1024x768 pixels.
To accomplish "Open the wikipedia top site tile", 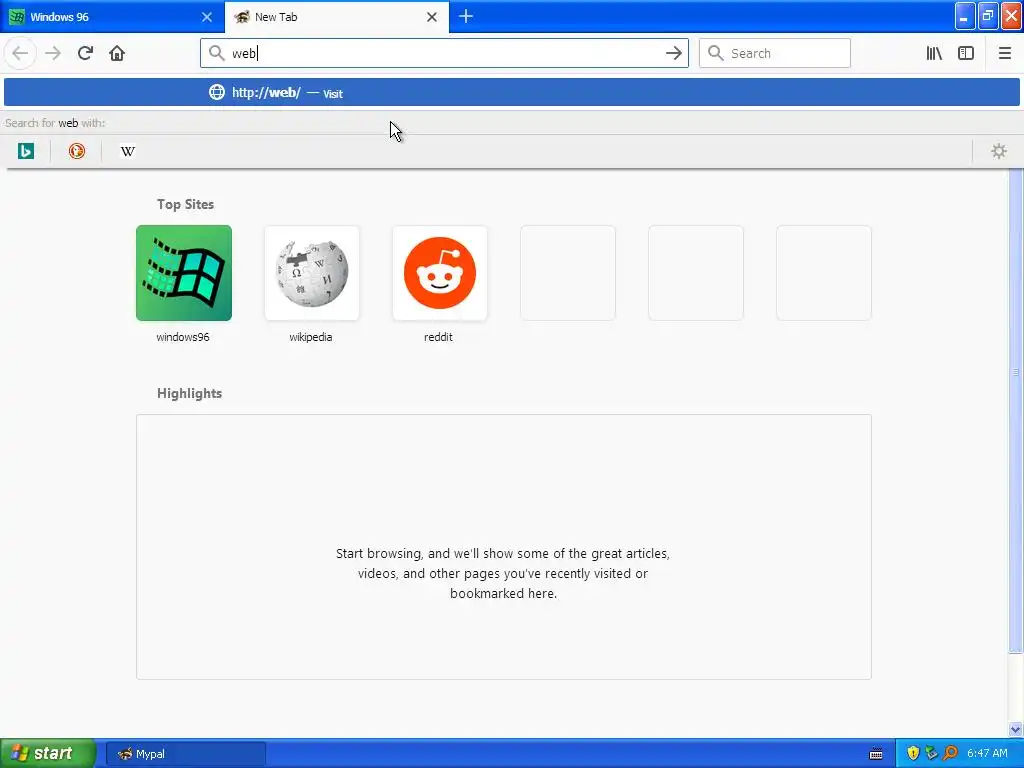I will pyautogui.click(x=312, y=273).
